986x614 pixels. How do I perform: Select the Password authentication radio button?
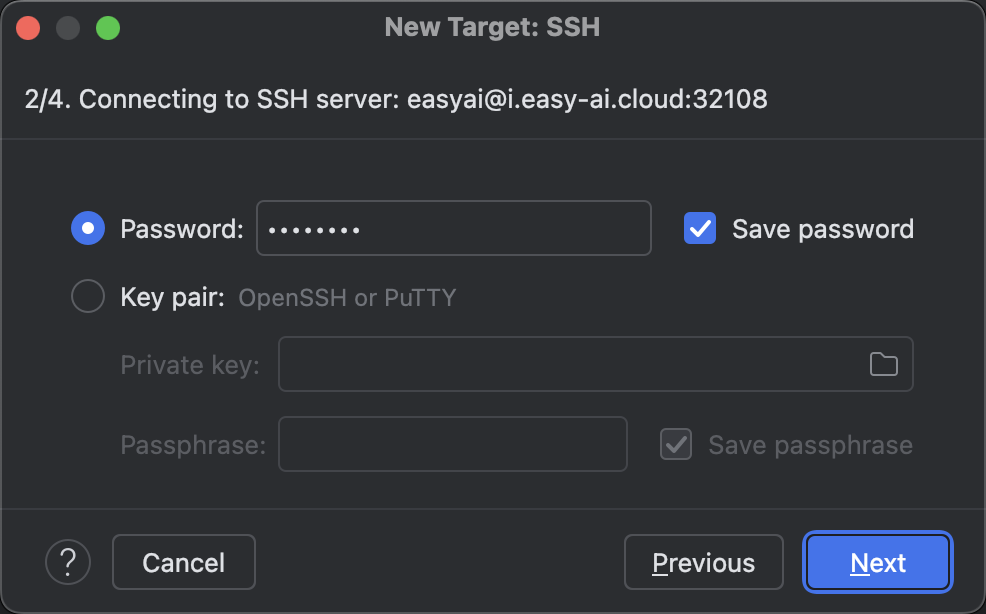(88, 228)
